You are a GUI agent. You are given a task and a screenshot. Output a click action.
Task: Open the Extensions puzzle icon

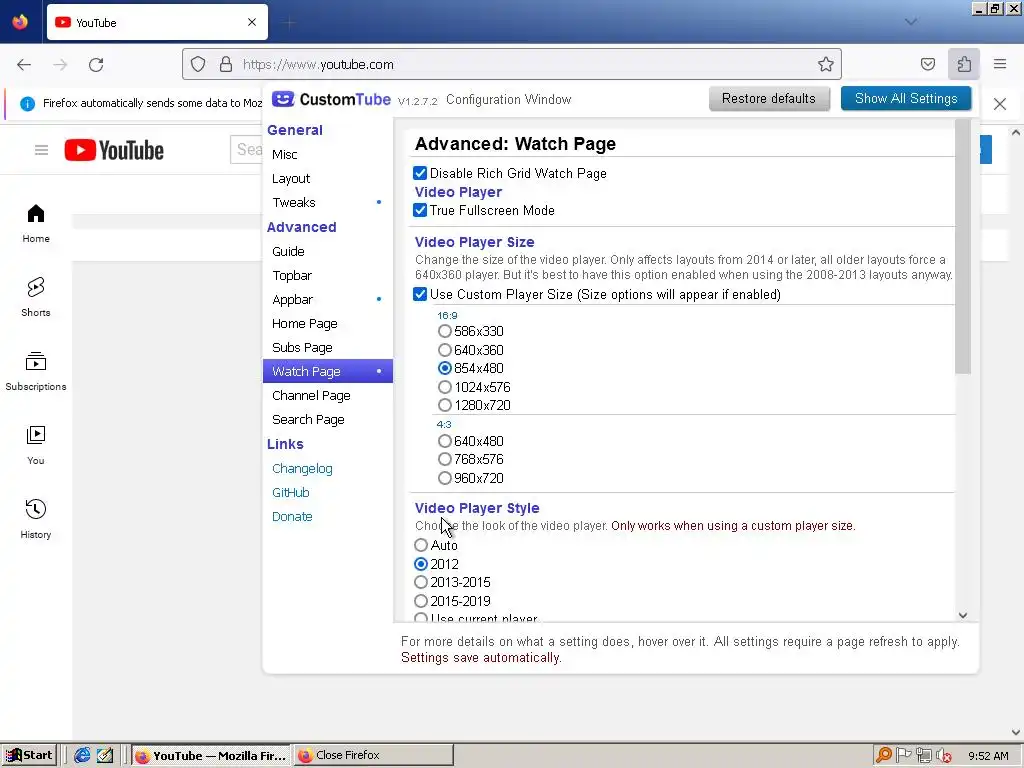tap(964, 64)
